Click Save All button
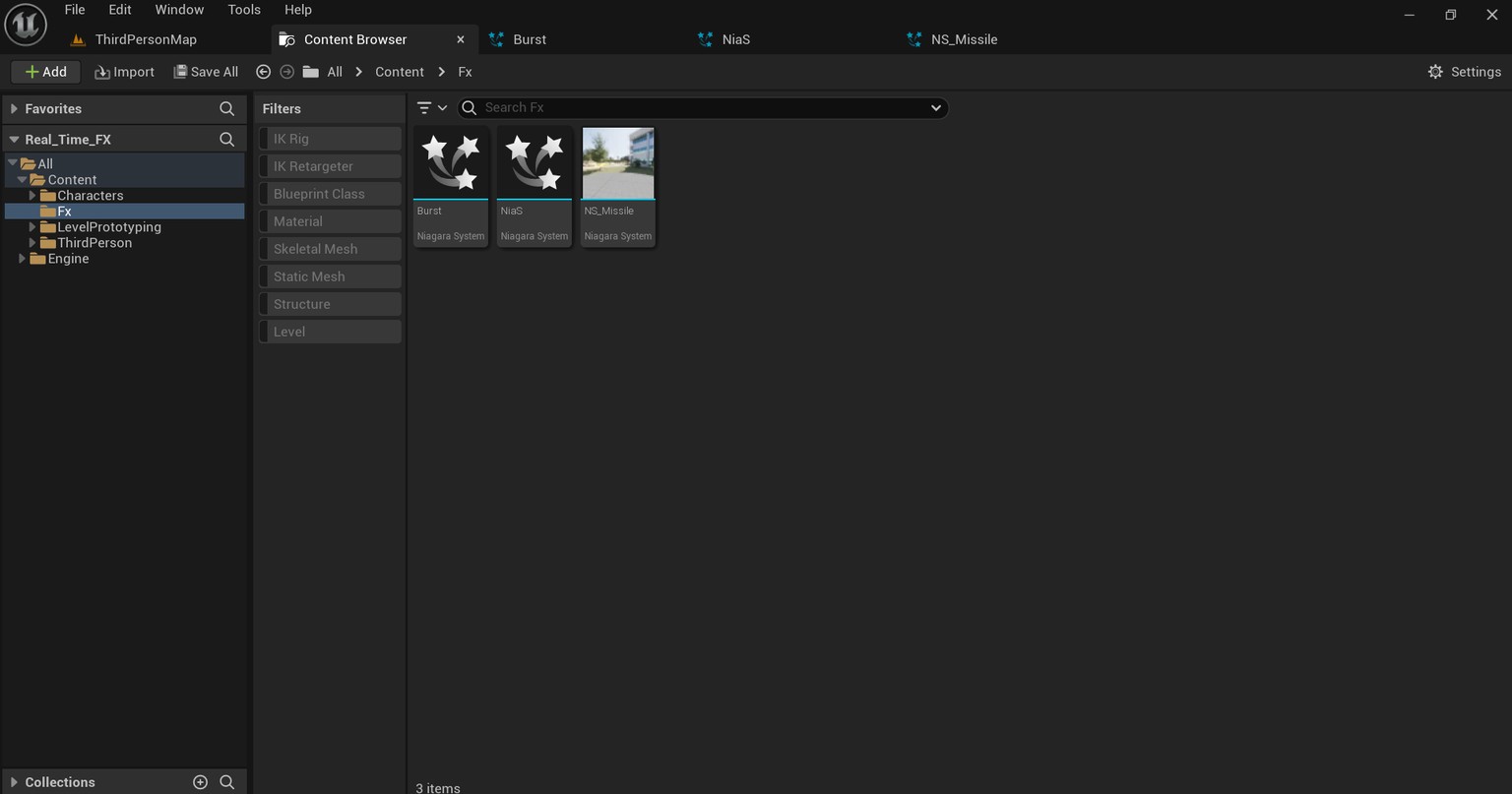 click(206, 72)
